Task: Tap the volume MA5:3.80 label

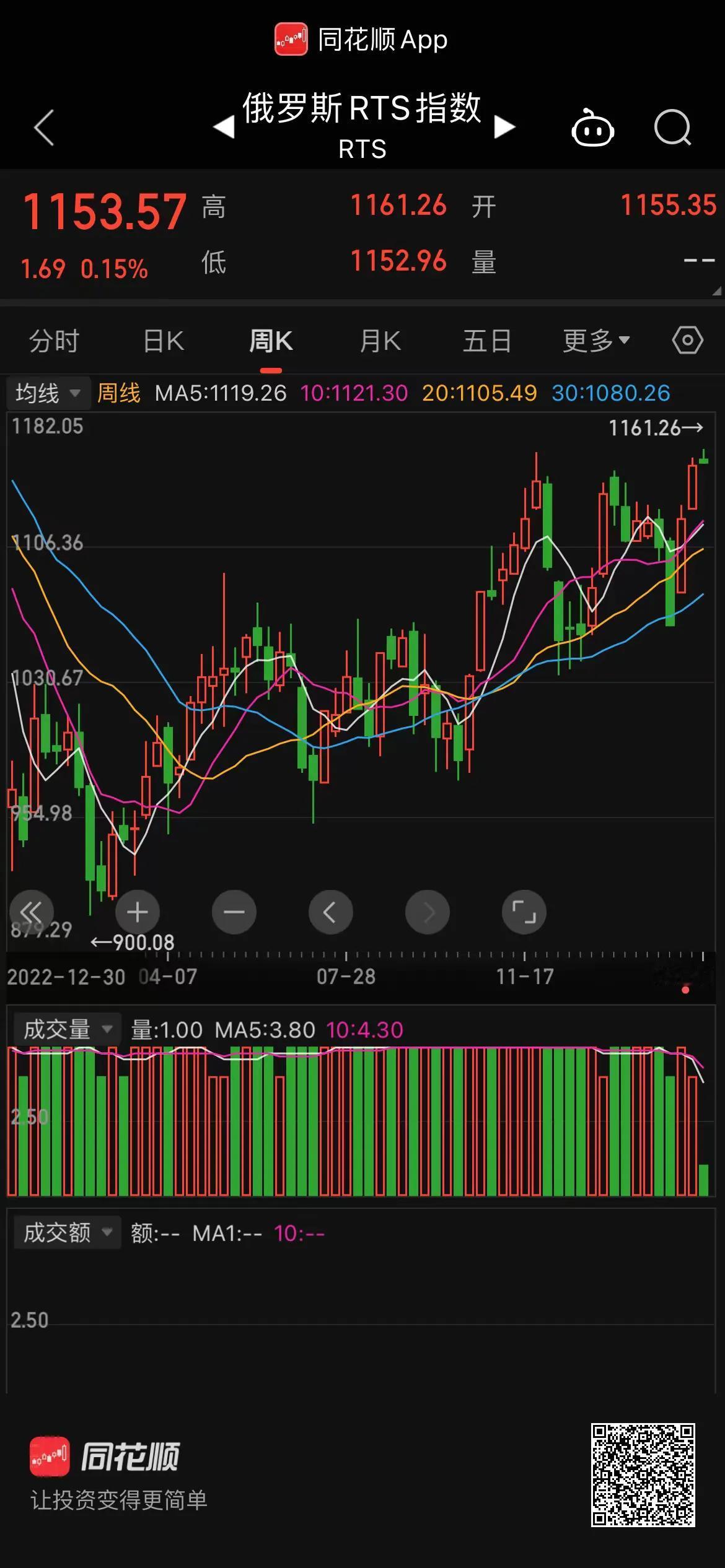Action: click(265, 1030)
